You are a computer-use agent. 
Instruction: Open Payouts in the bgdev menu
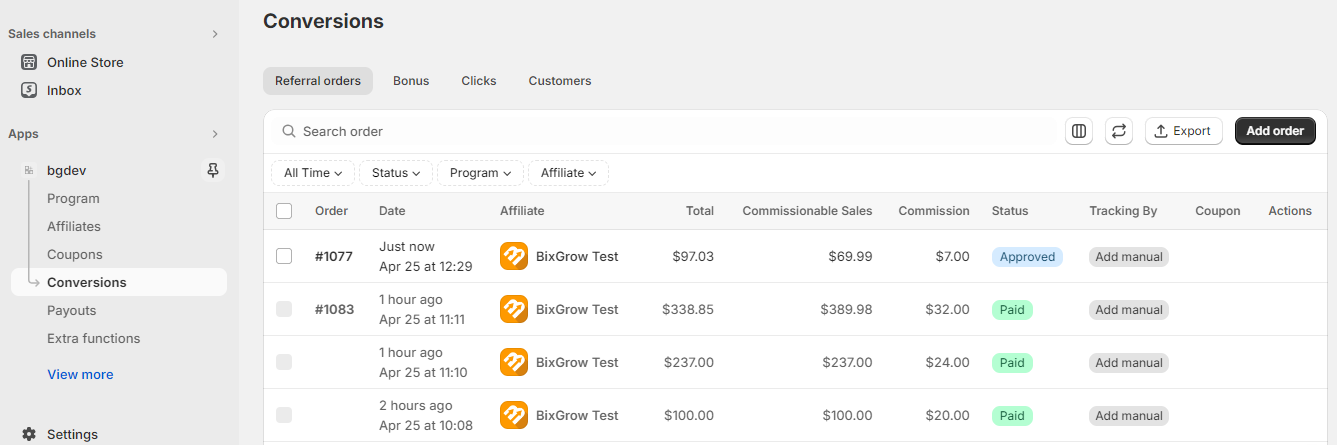[72, 310]
